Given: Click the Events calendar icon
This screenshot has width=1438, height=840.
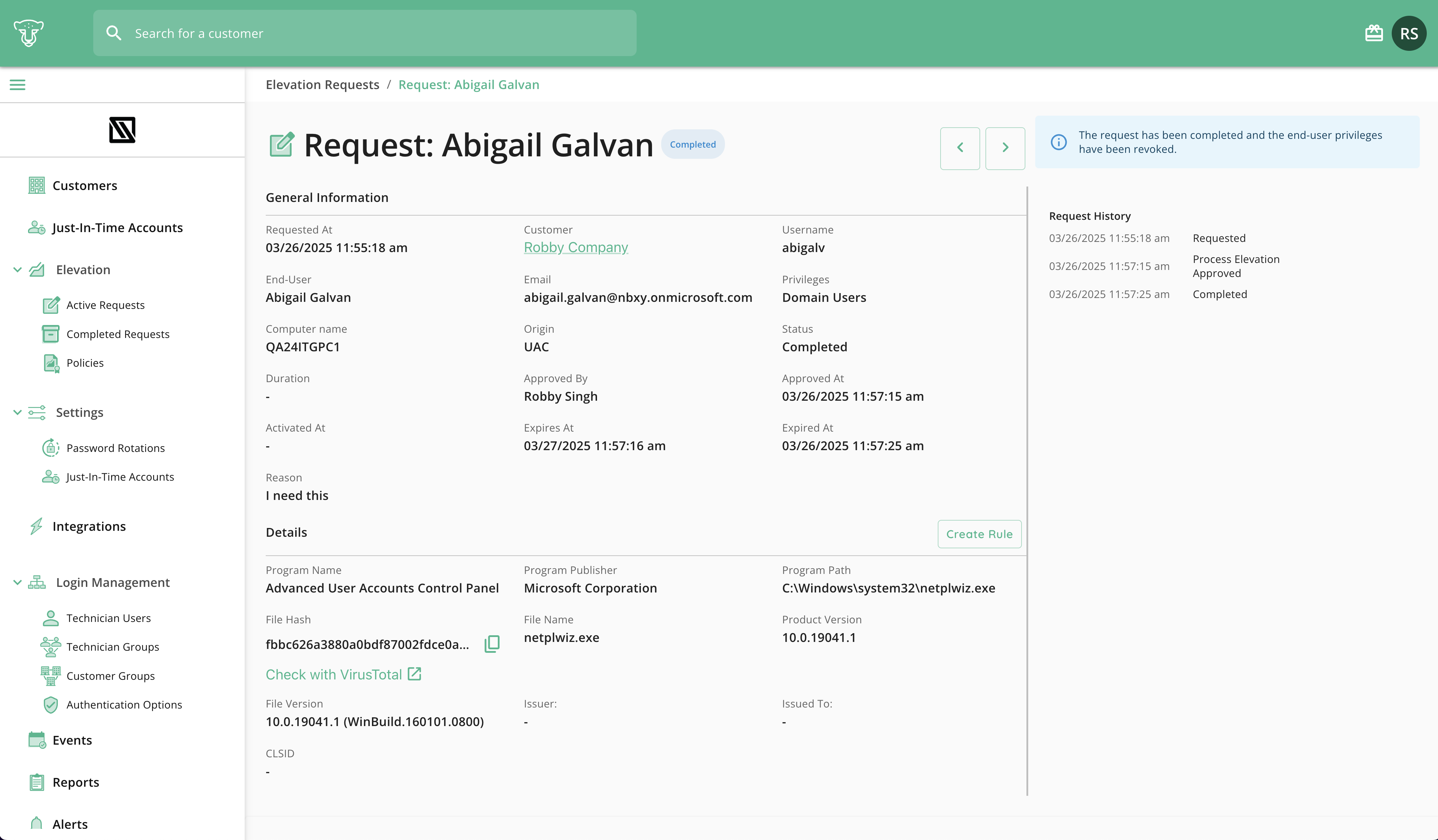Looking at the screenshot, I should (37, 740).
